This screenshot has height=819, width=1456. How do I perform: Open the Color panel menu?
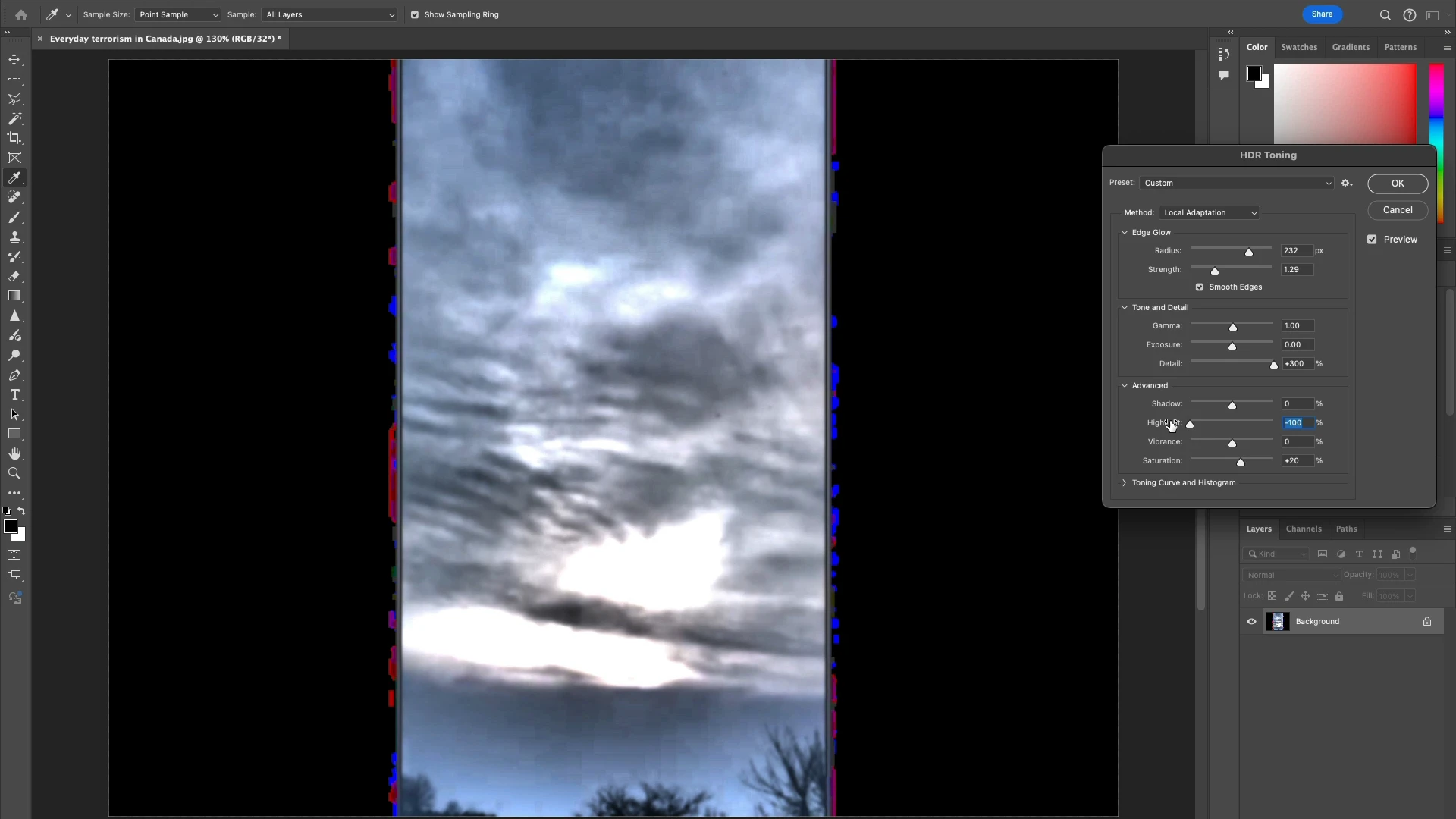tap(1447, 47)
